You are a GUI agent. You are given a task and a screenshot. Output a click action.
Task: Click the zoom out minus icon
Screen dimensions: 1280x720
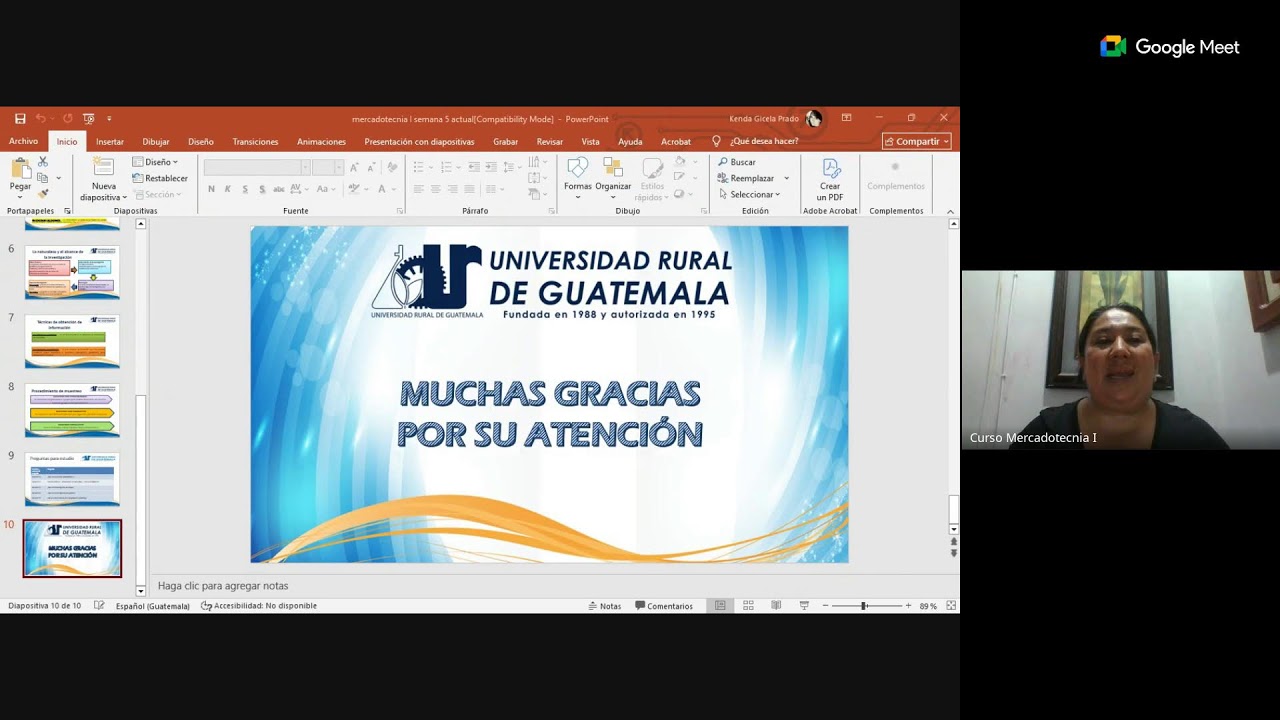point(825,606)
